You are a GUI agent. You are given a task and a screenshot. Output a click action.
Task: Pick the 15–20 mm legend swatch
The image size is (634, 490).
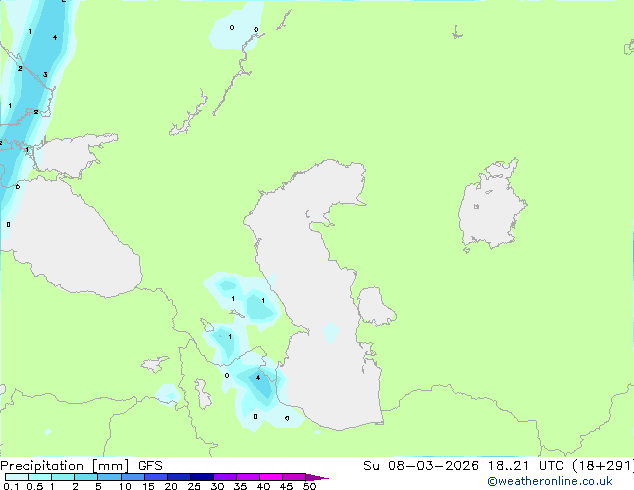155,477
